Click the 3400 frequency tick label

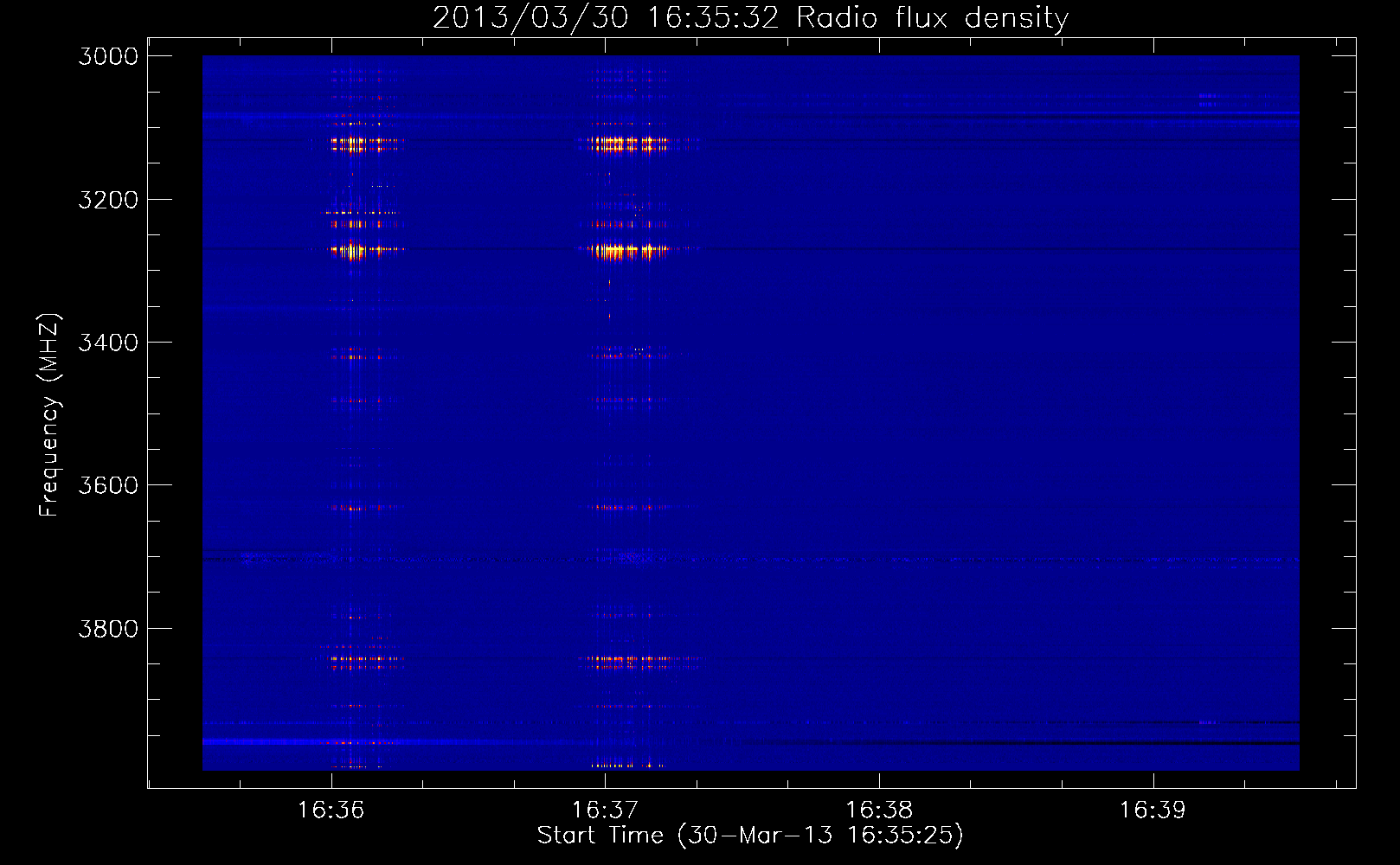(x=108, y=343)
